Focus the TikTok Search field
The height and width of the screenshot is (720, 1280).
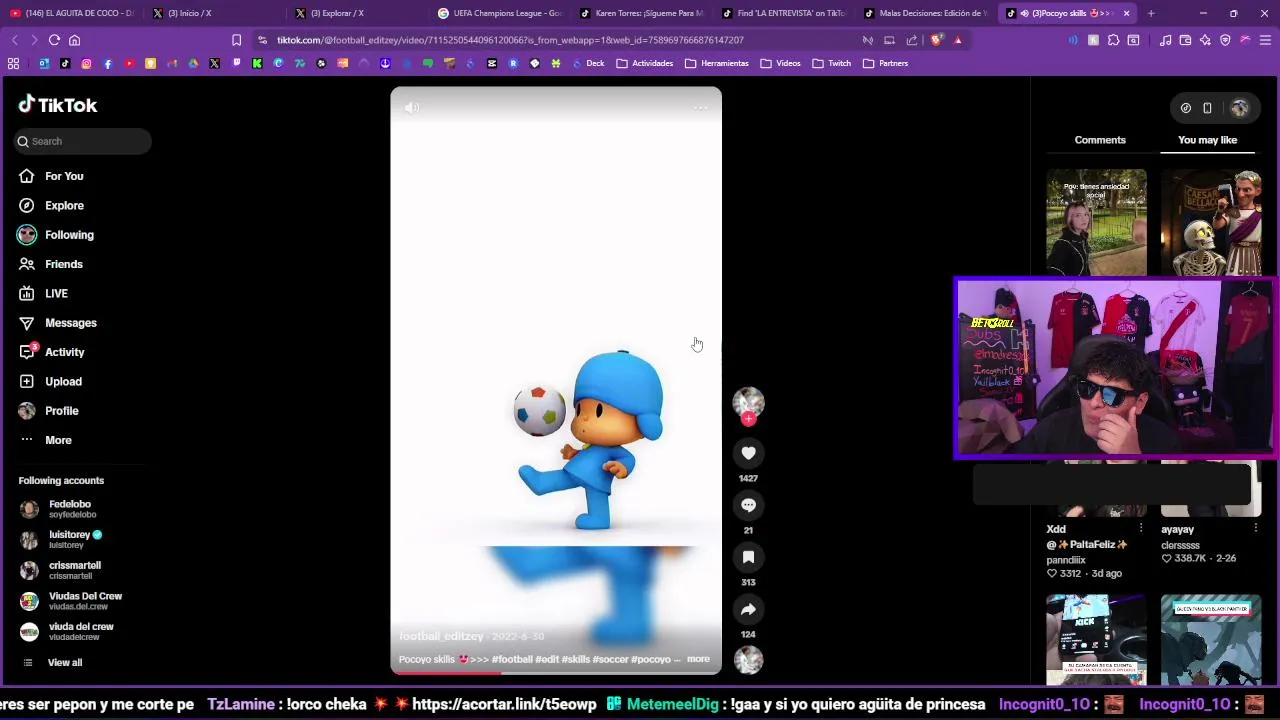coord(83,141)
